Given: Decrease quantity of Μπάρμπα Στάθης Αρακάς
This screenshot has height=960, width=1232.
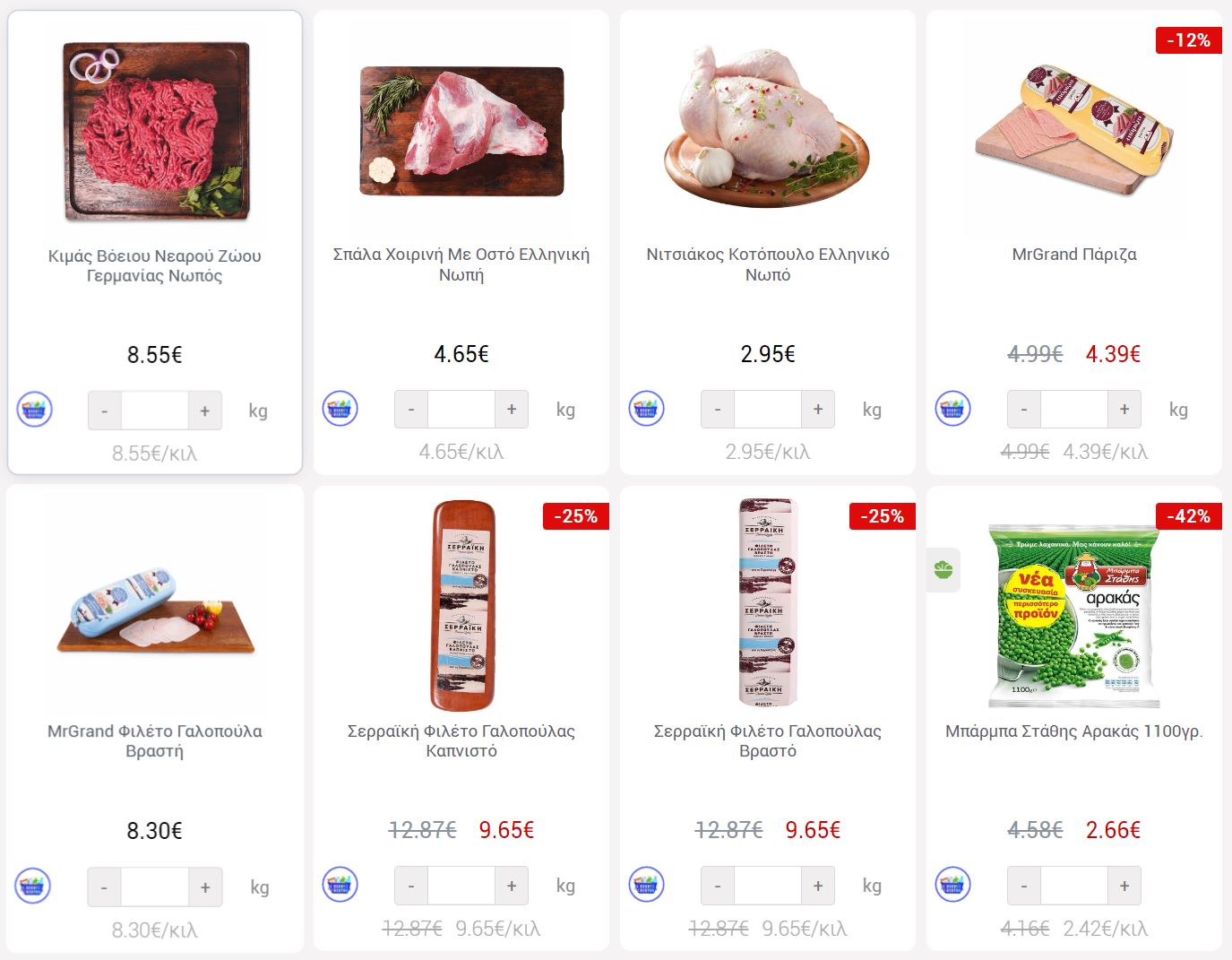Looking at the screenshot, I should click(1024, 886).
